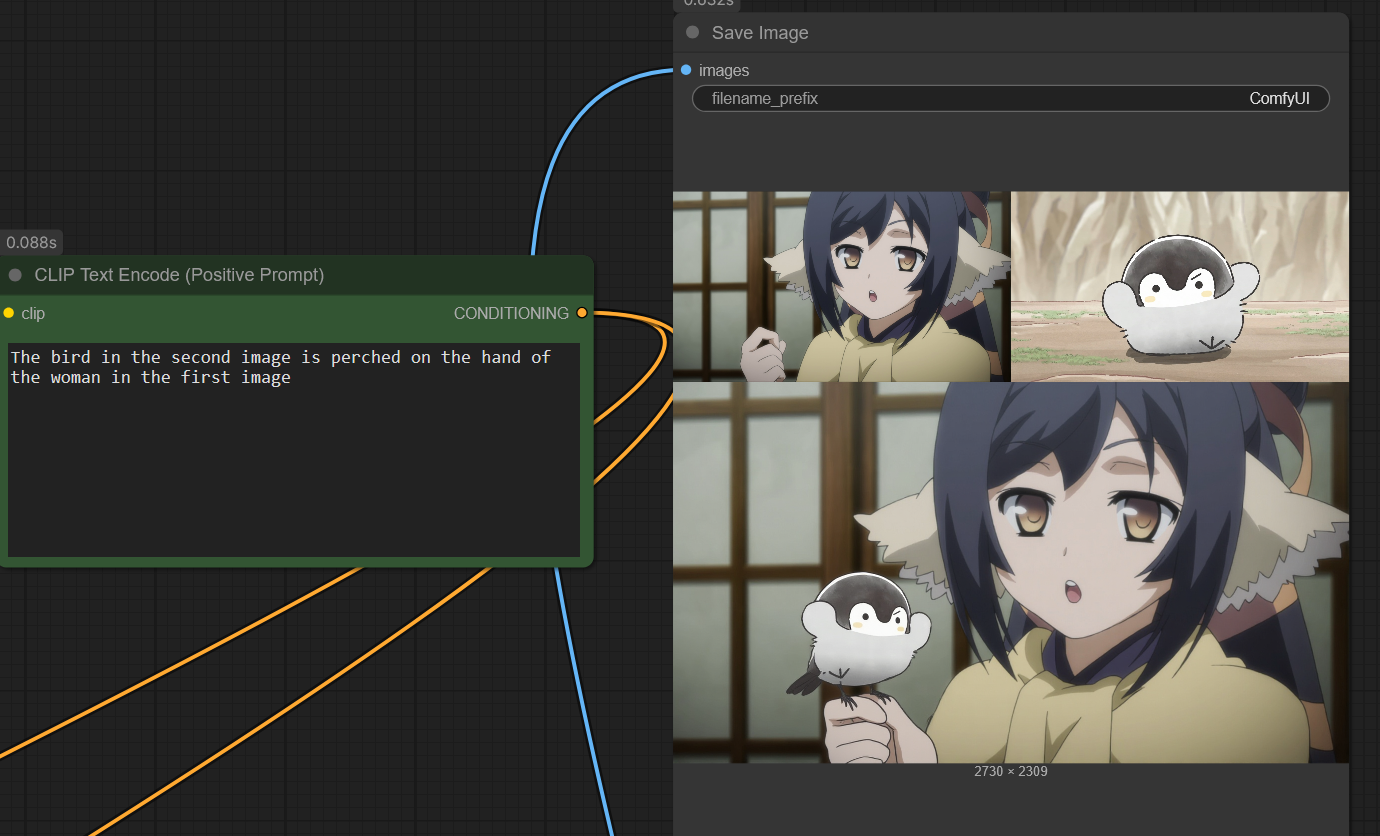The image size is (1380, 836).
Task: Edit the filename_prefix field
Action: [1010, 98]
